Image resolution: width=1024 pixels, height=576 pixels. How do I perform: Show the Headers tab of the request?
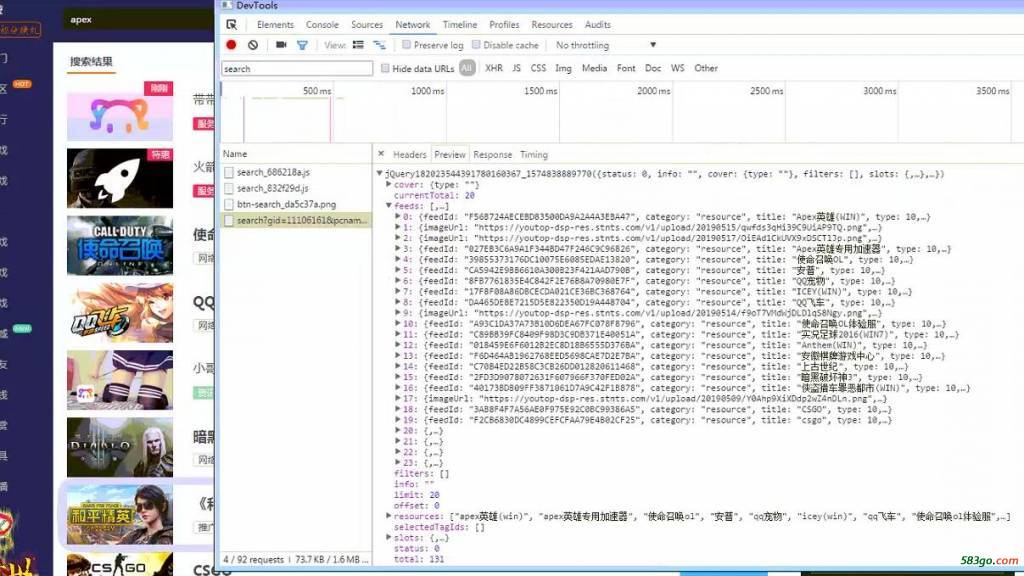(x=409, y=155)
